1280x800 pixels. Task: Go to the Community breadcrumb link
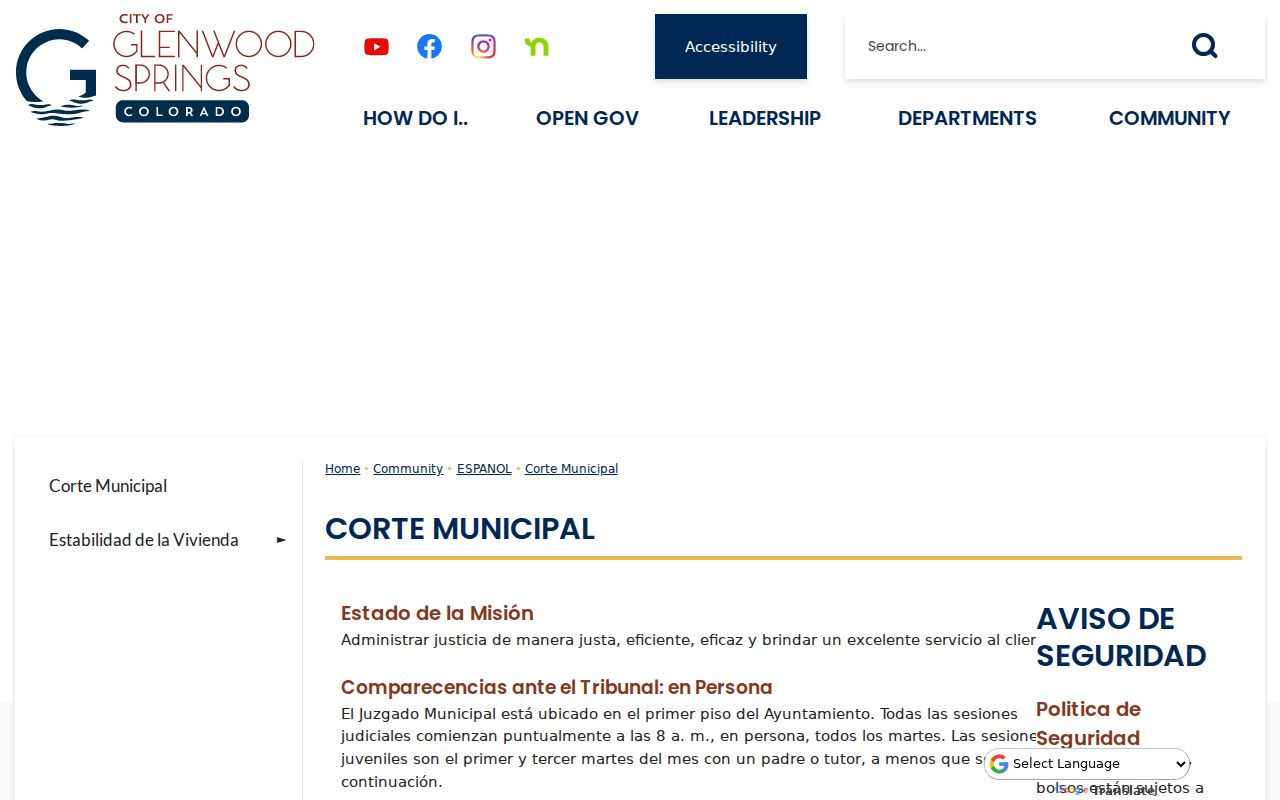(x=408, y=469)
